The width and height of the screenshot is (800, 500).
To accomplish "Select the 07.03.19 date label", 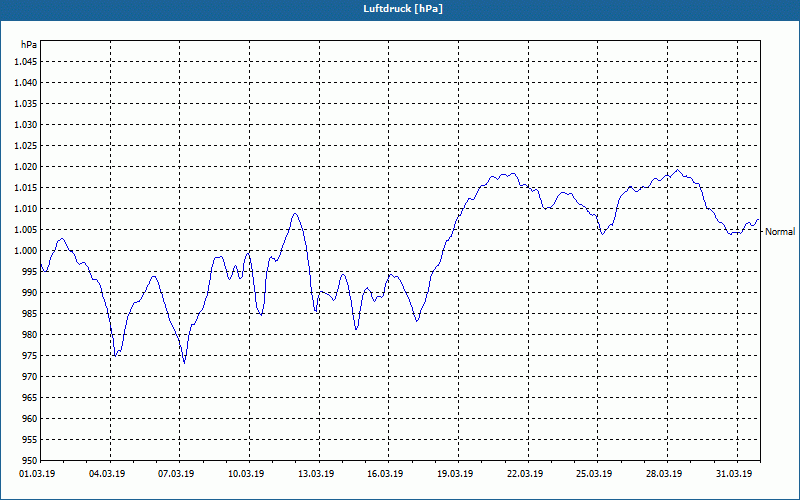I will click(x=176, y=474).
